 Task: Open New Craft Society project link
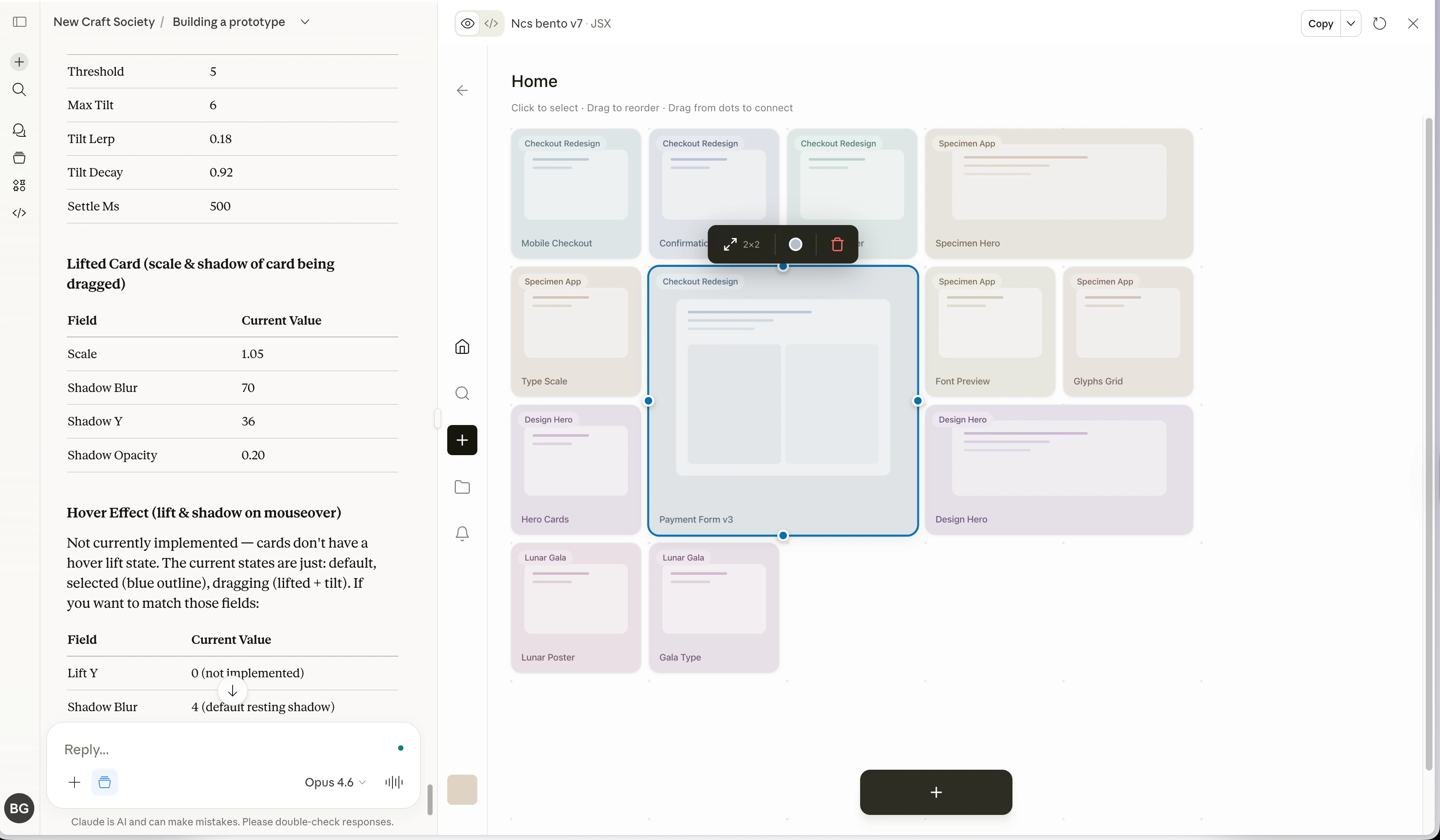pyautogui.click(x=104, y=22)
